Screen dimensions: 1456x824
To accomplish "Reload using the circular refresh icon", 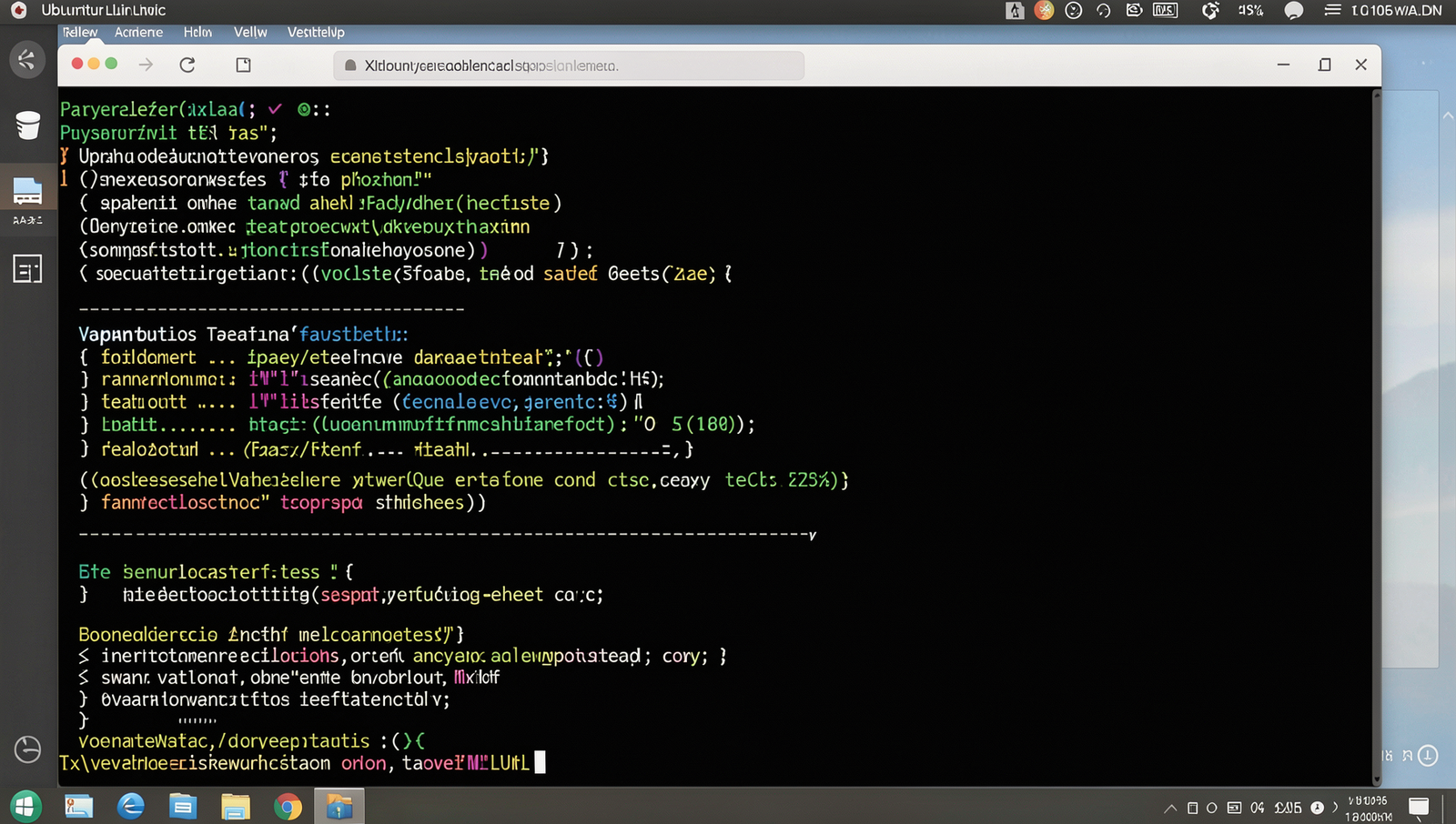I will tap(187, 65).
